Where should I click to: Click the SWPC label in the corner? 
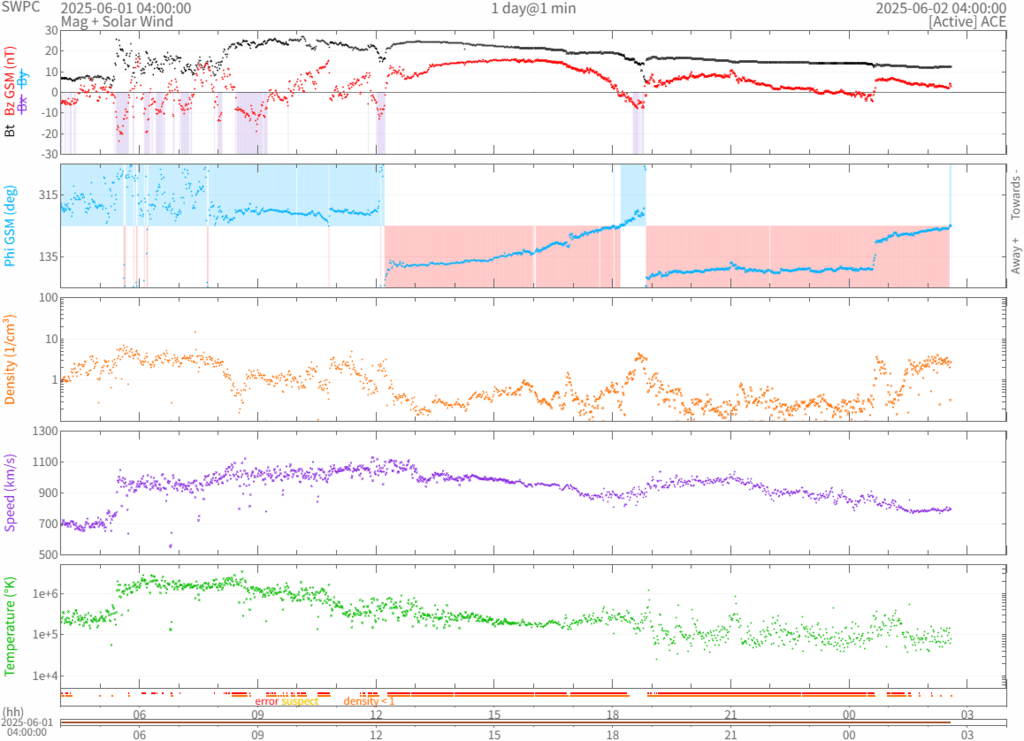pos(21,7)
